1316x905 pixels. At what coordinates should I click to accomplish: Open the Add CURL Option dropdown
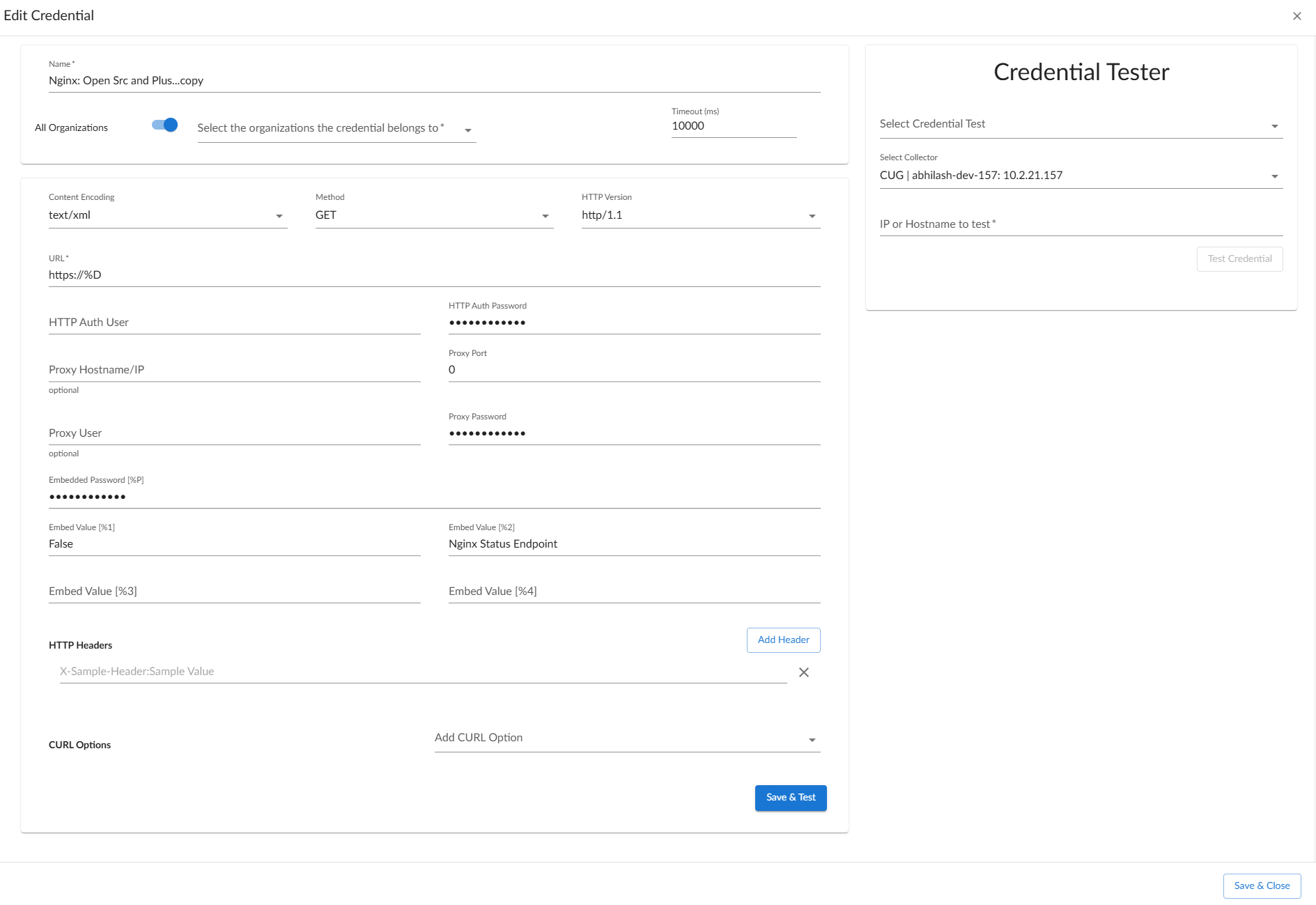[x=626, y=738]
